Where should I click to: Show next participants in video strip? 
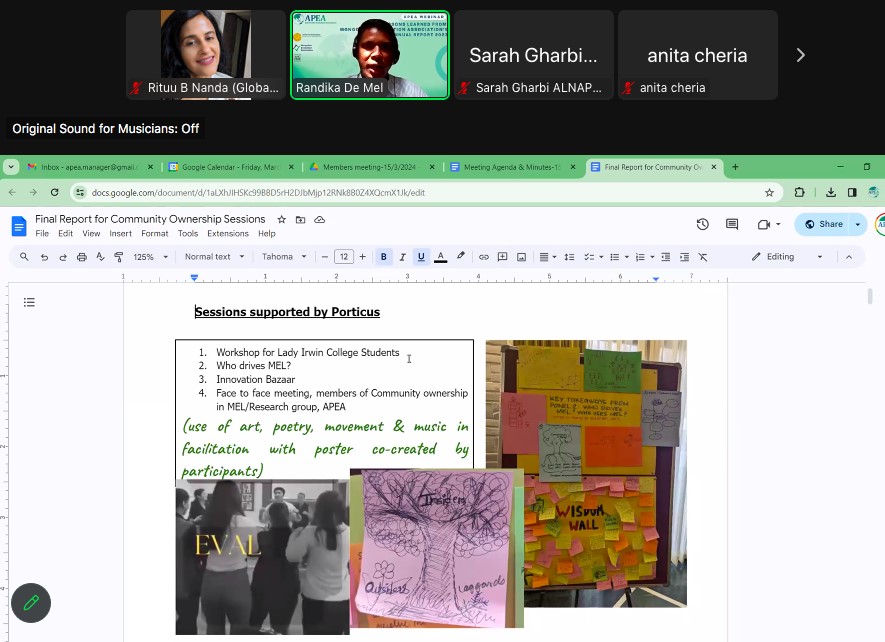[x=800, y=55]
